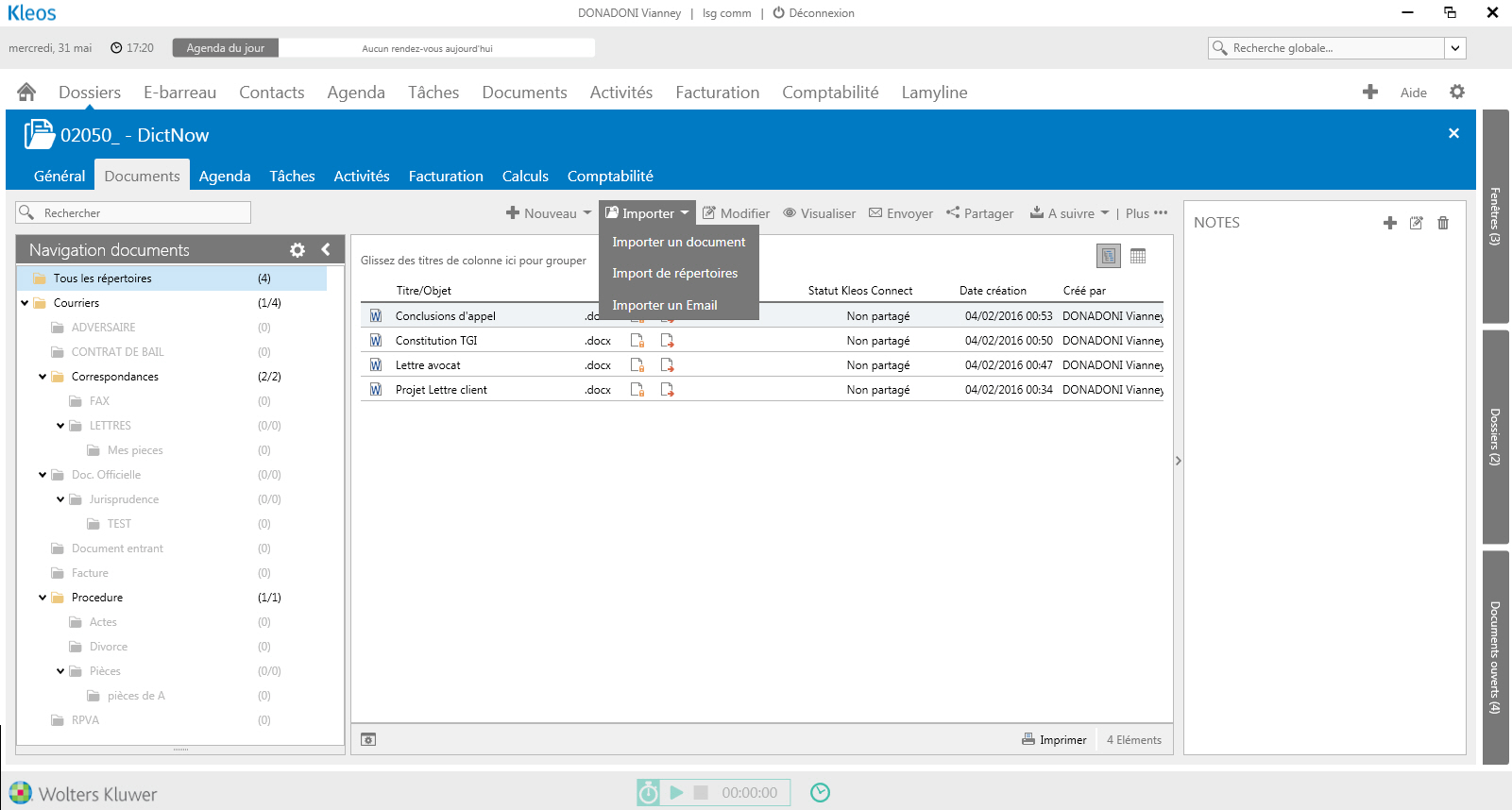The width and height of the screenshot is (1512, 810).
Task: Stop the timer with the stop button
Action: (701, 793)
